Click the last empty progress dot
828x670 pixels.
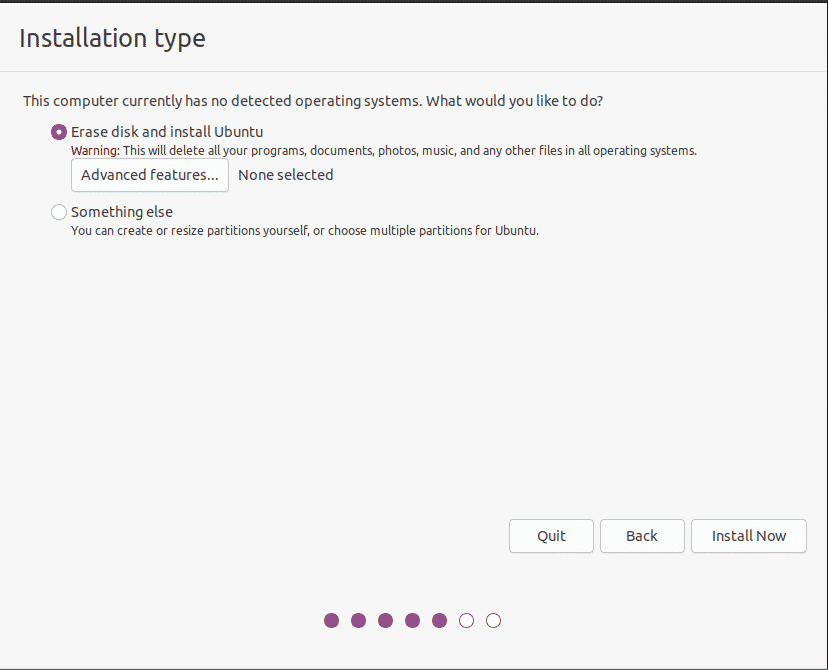(493, 620)
